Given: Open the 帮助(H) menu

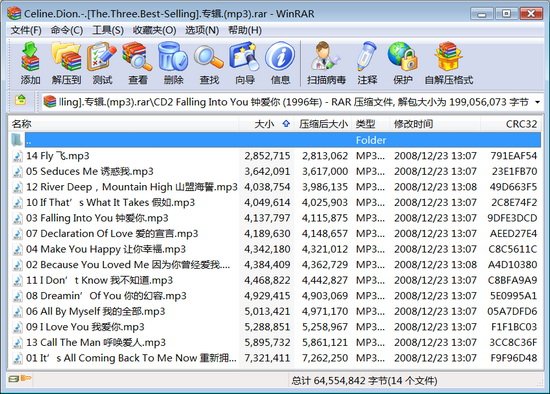Looking at the screenshot, I should pyautogui.click(x=245, y=31).
